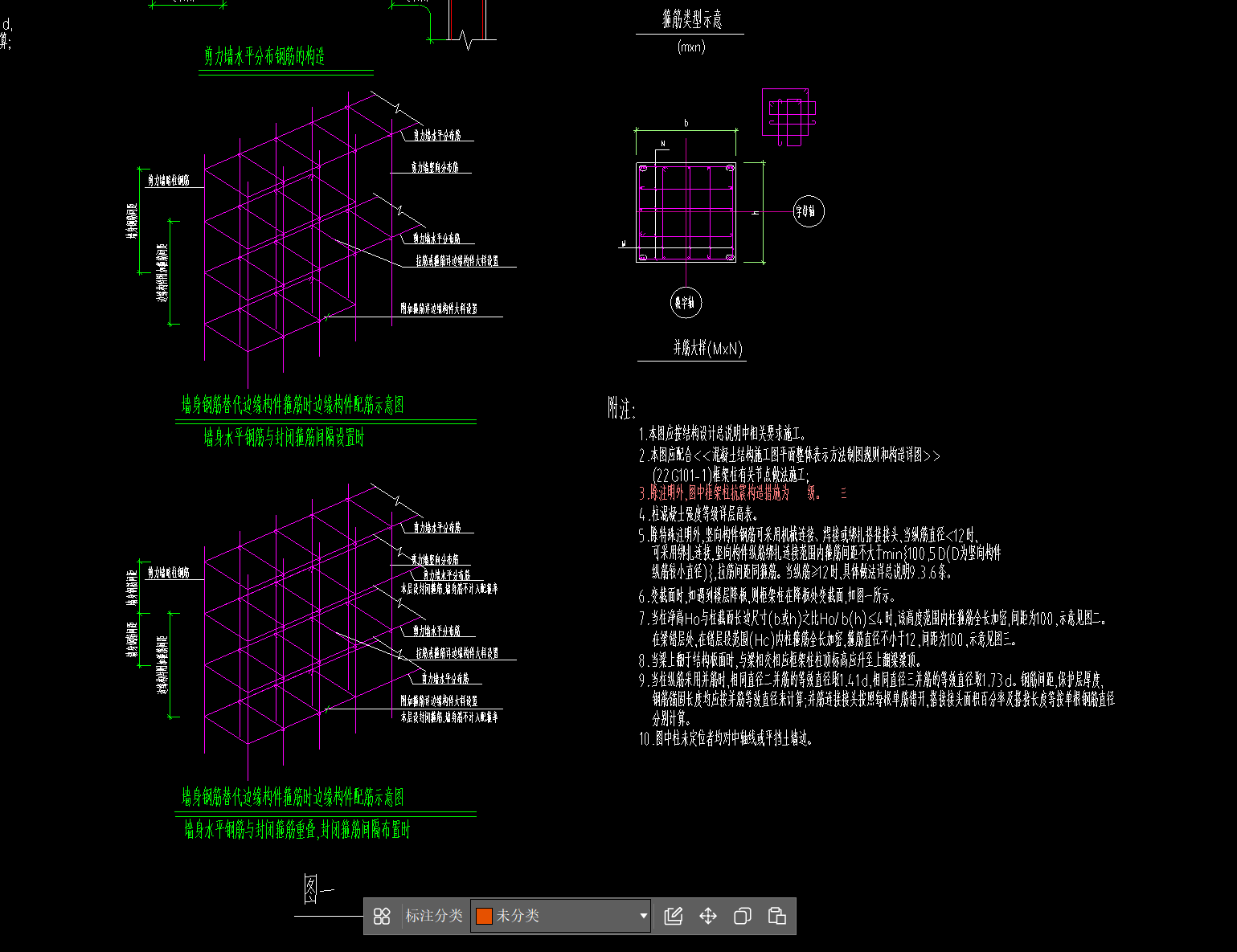Viewport: 1237px width, 952px height.
Task: Click subtitle 墙身水平钢筋与封闭箍筋重叠,封闭箍筋间隔布置时
Action: point(297,830)
